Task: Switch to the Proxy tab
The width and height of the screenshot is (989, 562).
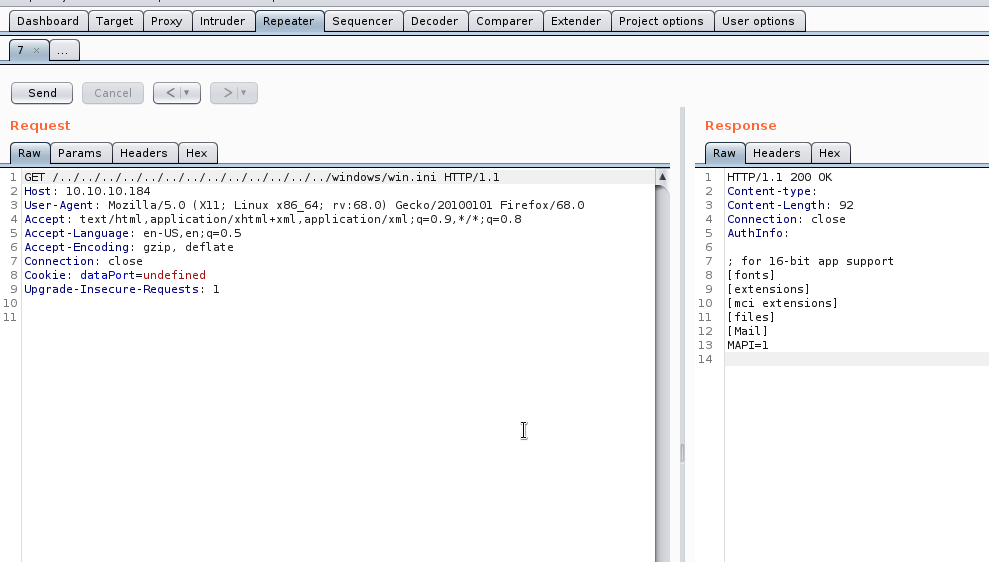Action: [166, 21]
